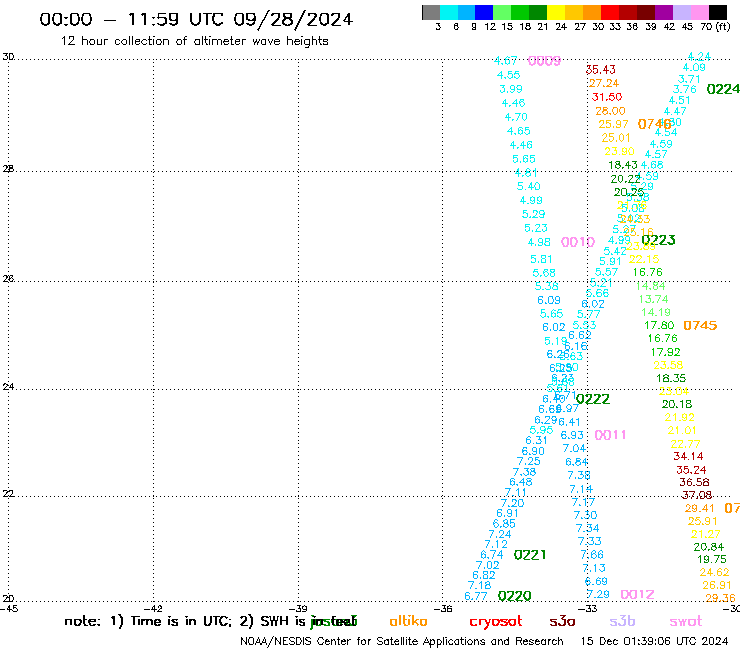Click the wave height value "17.80"
This screenshot has height=650, width=740.
click(659, 325)
